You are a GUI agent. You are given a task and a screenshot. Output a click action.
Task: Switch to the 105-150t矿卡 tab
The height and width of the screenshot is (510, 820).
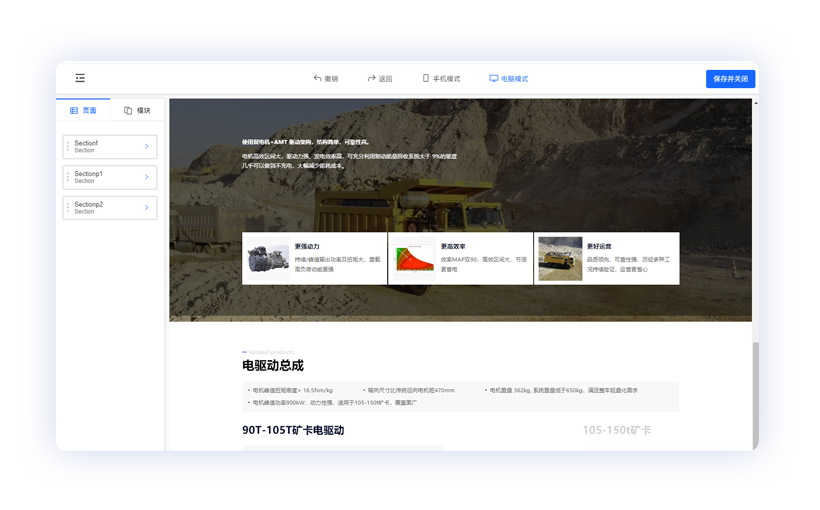pos(617,430)
